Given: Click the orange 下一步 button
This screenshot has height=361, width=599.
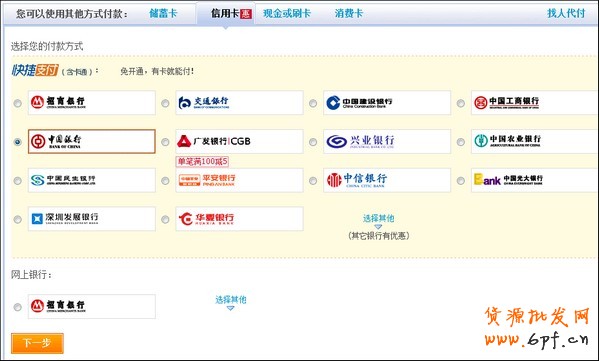Looking at the screenshot, I should pyautogui.click(x=37, y=343).
